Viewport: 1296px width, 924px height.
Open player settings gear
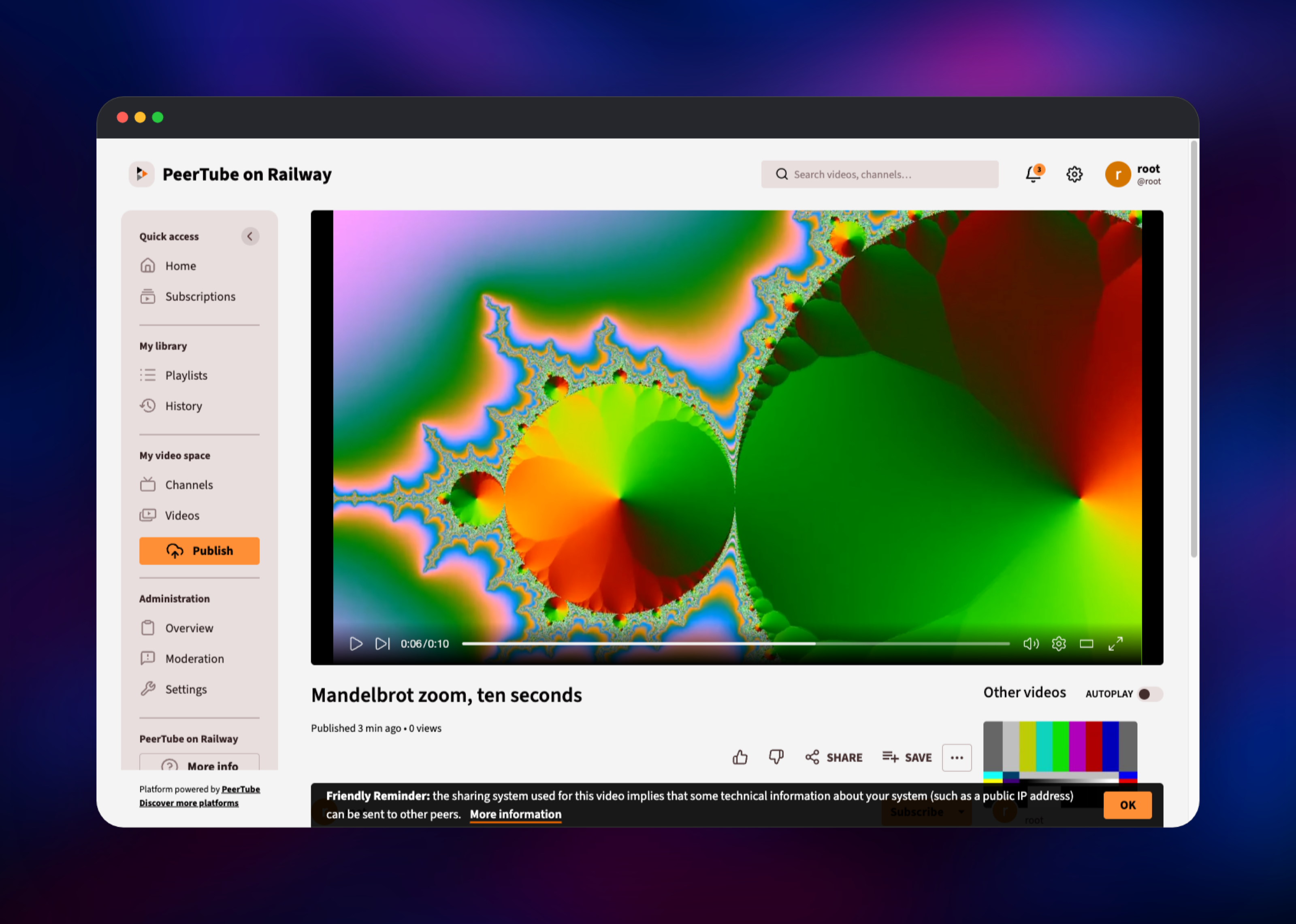(x=1059, y=643)
